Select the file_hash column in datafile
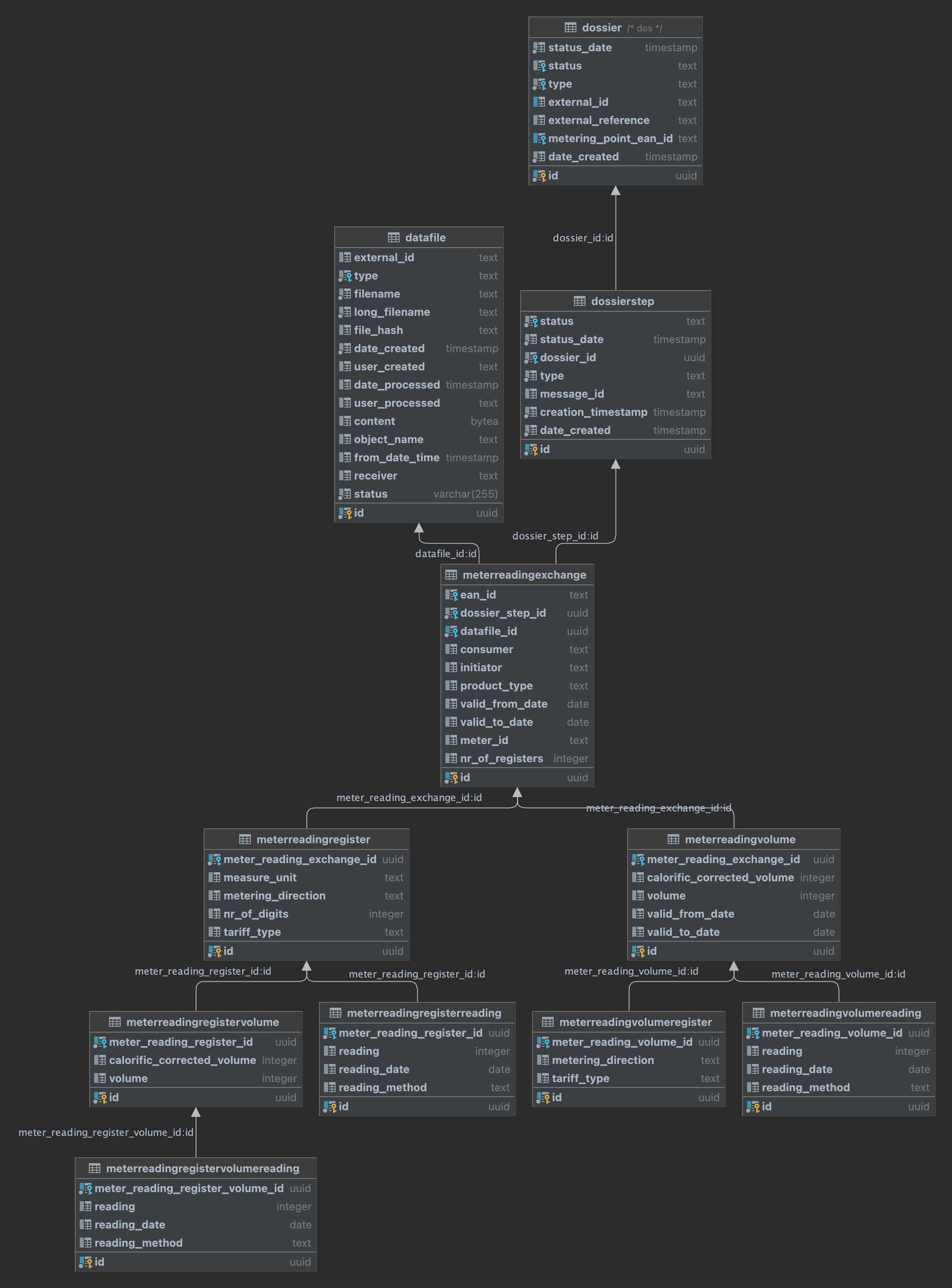This screenshot has width=952, height=1288. point(378,330)
